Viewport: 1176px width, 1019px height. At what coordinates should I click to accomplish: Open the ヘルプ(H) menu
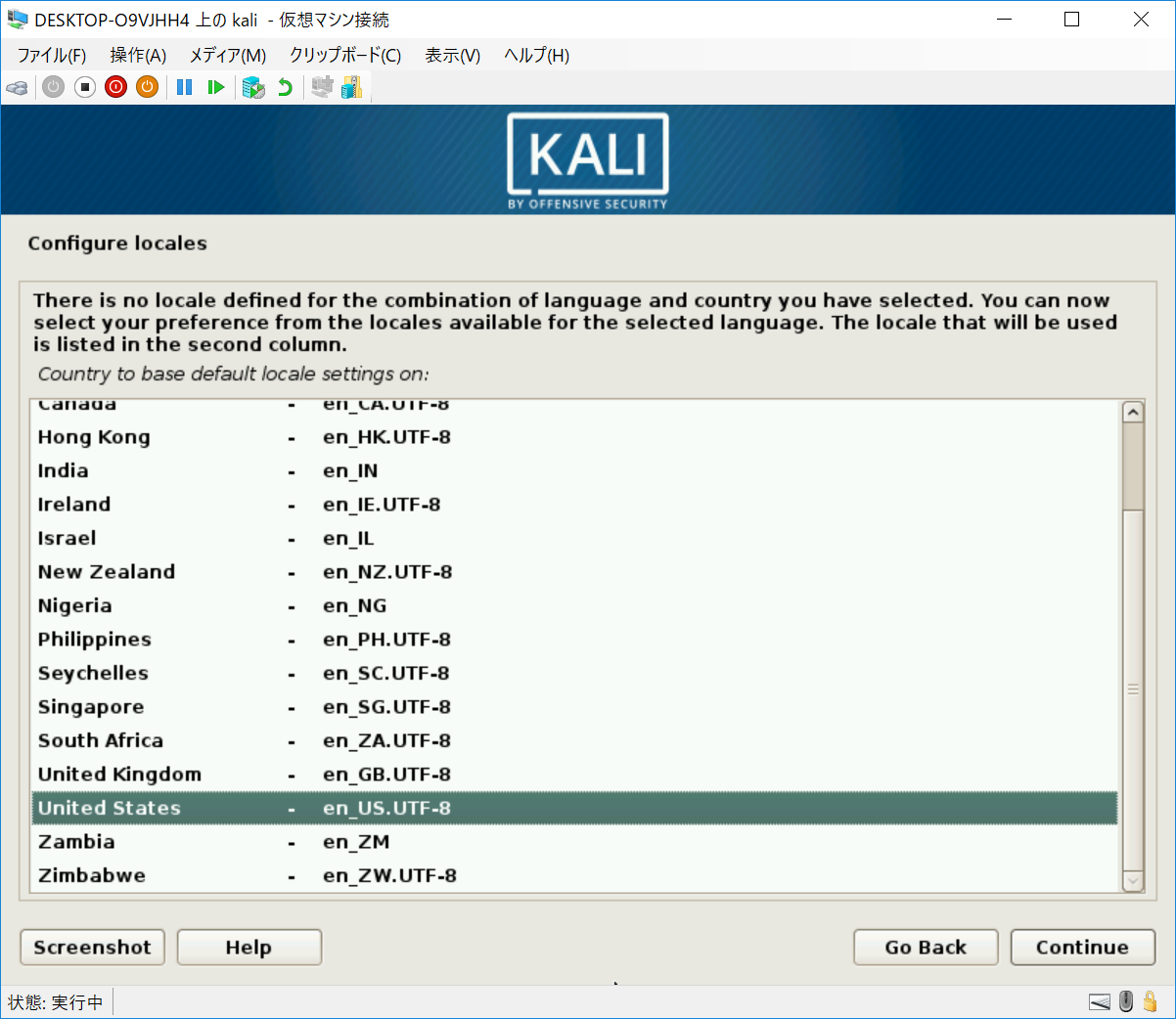[536, 56]
